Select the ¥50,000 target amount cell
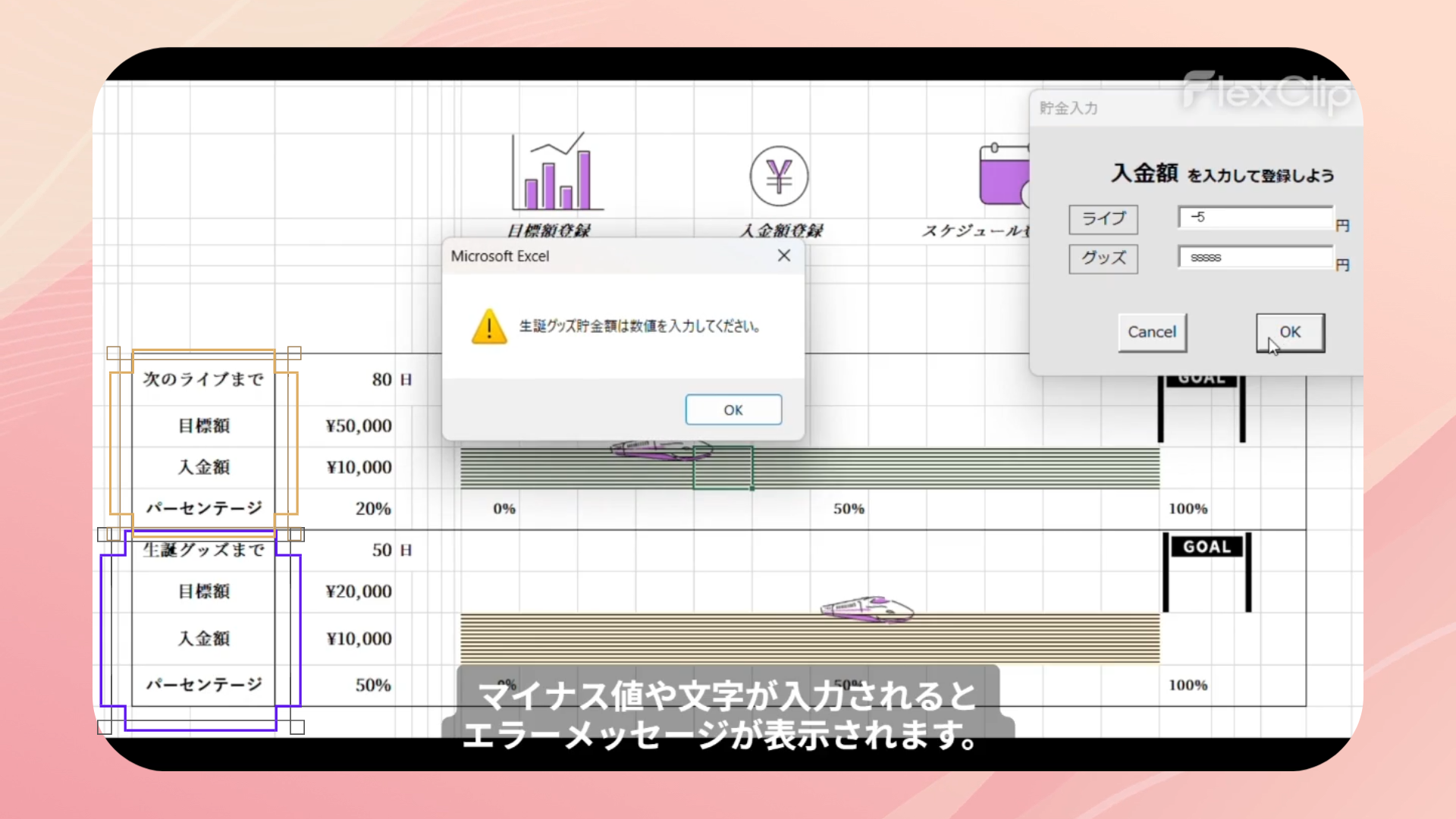Image resolution: width=1456 pixels, height=819 pixels. pyautogui.click(x=359, y=426)
